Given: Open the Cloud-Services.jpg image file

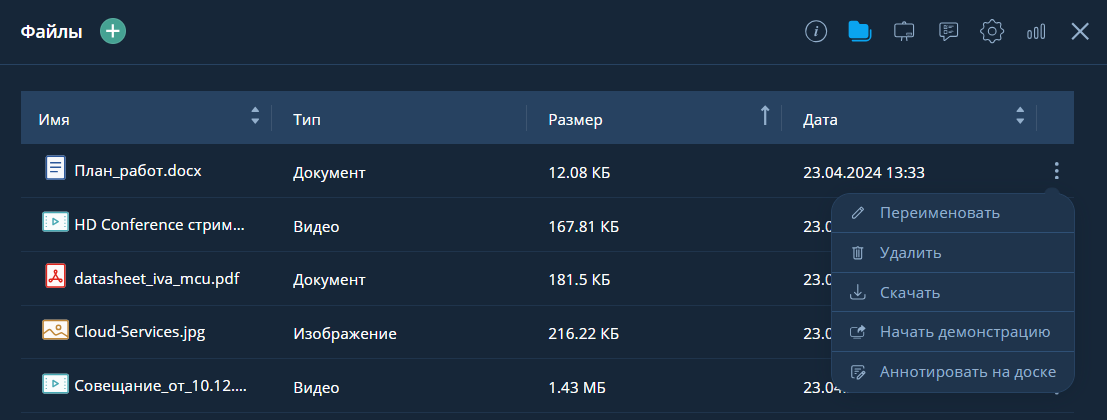Looking at the screenshot, I should (x=139, y=332).
